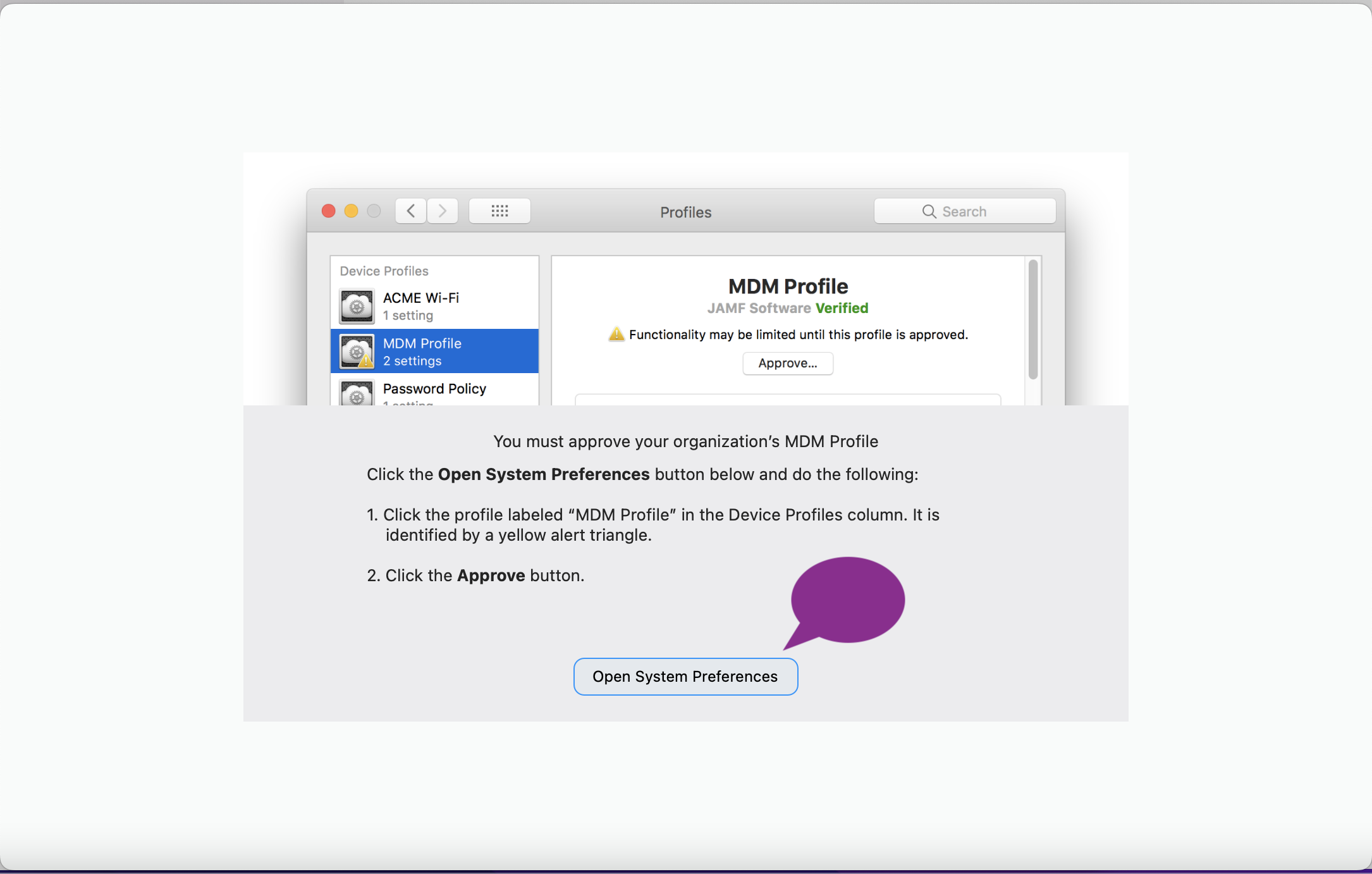Click the ACME Wi-Fi profile gear icon
Viewport: 1372px width, 874px height.
(x=357, y=306)
